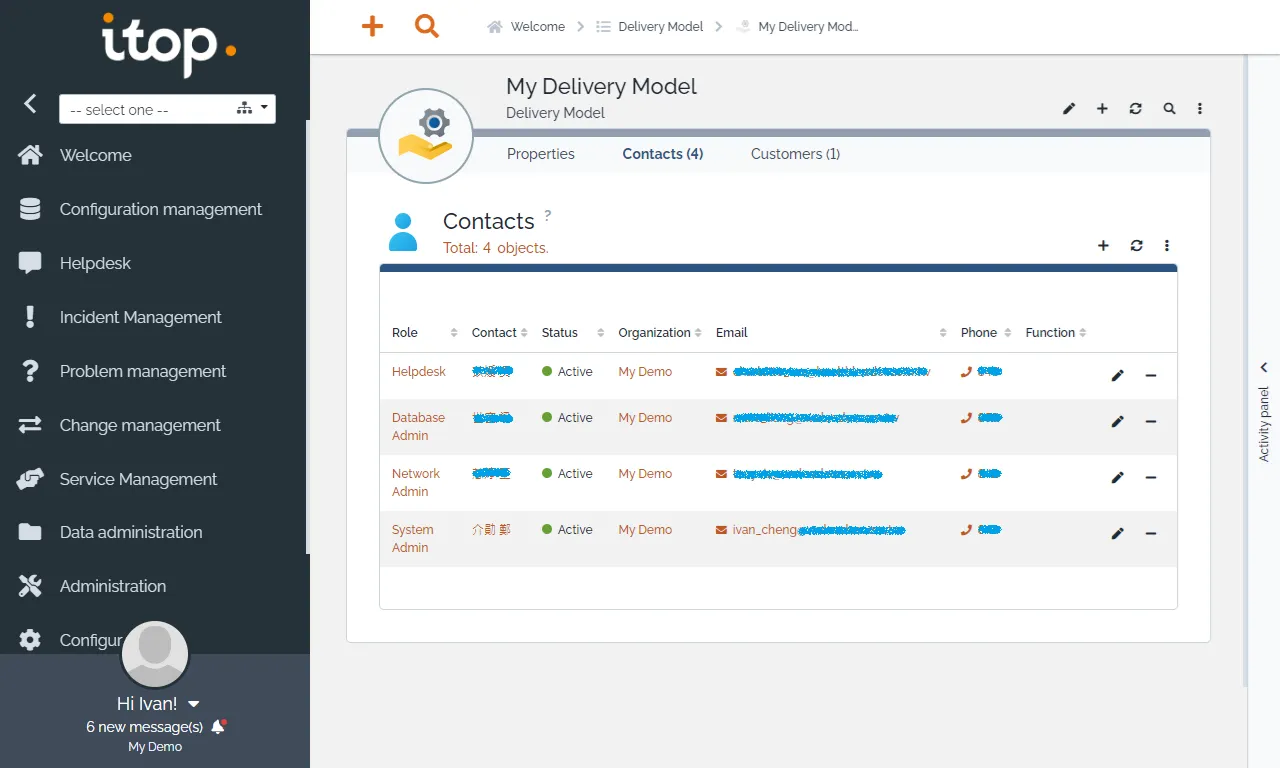Image resolution: width=1280 pixels, height=768 pixels.
Task: Edit the Database Admin contact row
Action: tap(1118, 421)
